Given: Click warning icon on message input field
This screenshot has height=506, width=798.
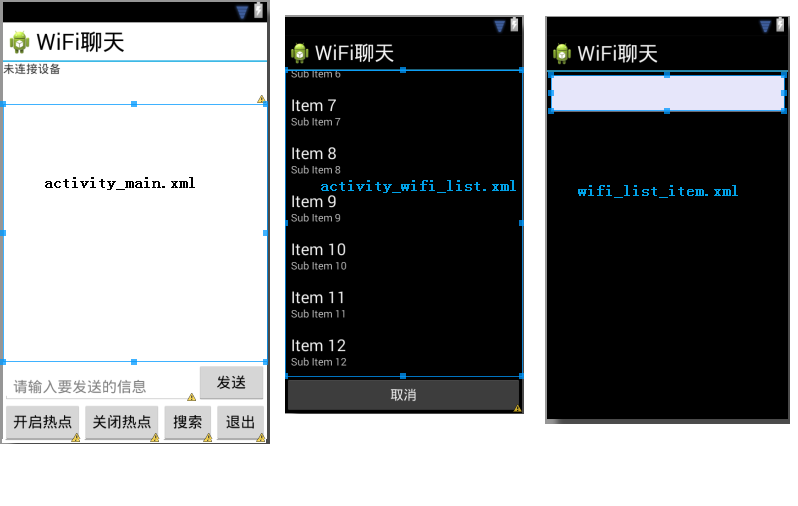Looking at the screenshot, I should (x=191, y=397).
